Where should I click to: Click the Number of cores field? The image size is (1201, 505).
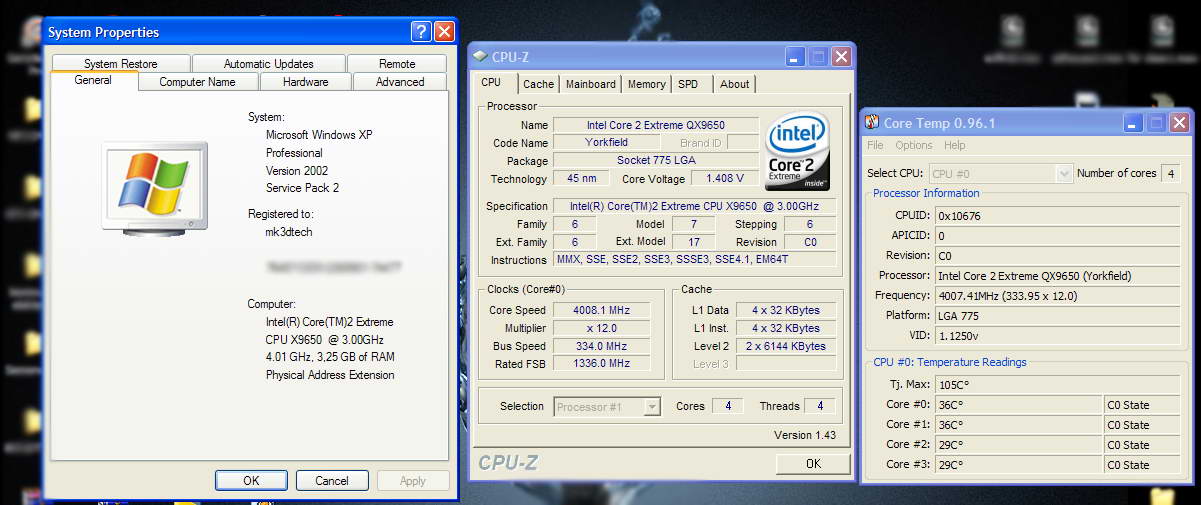point(1170,173)
